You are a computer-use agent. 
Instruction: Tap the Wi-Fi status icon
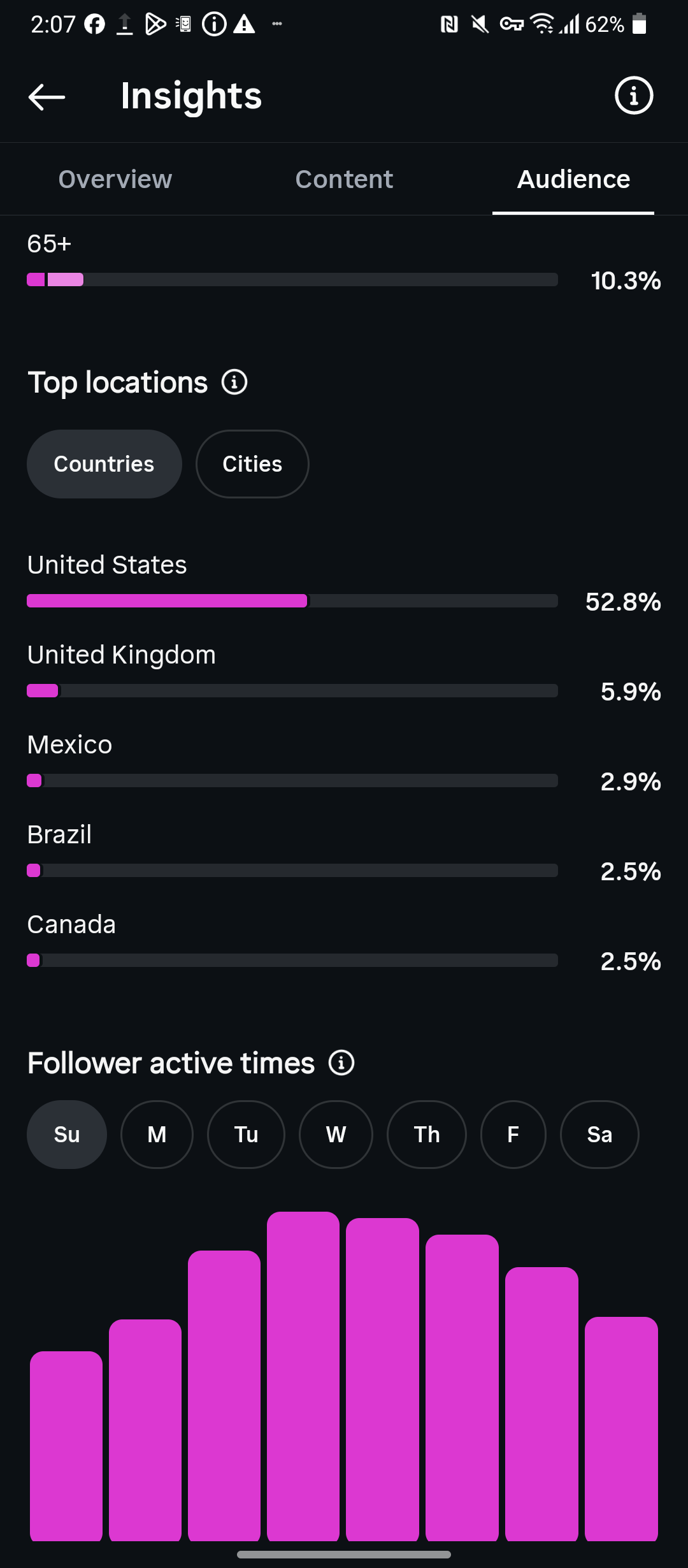coord(542,24)
